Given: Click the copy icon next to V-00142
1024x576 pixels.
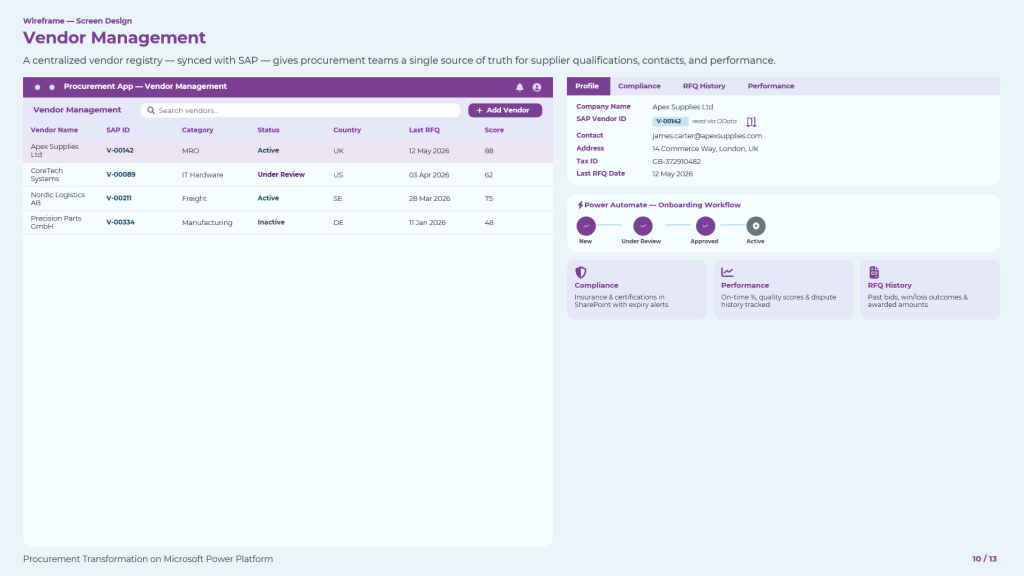Looking at the screenshot, I should point(751,121).
